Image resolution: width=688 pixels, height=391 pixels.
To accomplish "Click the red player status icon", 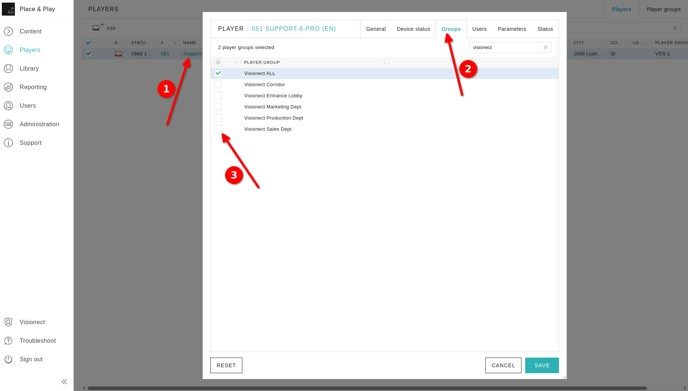I will [x=118, y=54].
